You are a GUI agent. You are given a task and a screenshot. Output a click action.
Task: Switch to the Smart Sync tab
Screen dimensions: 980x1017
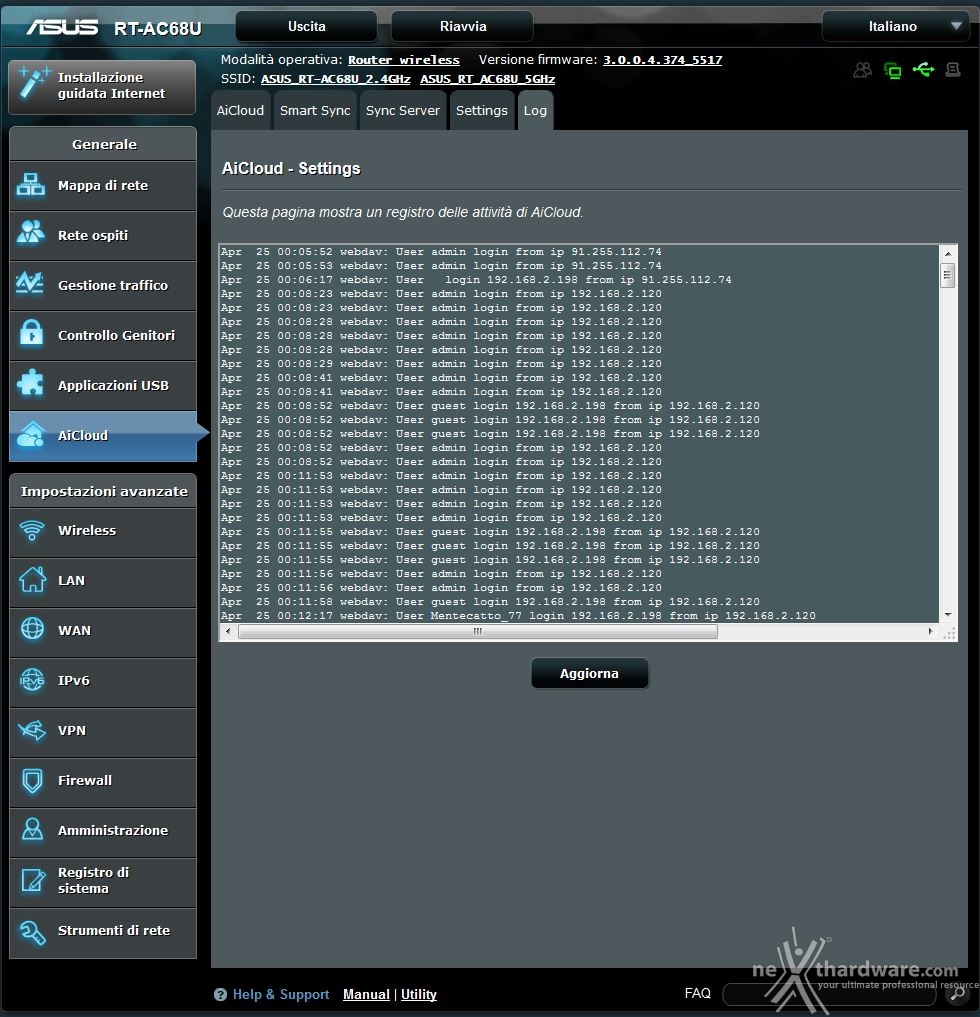315,110
